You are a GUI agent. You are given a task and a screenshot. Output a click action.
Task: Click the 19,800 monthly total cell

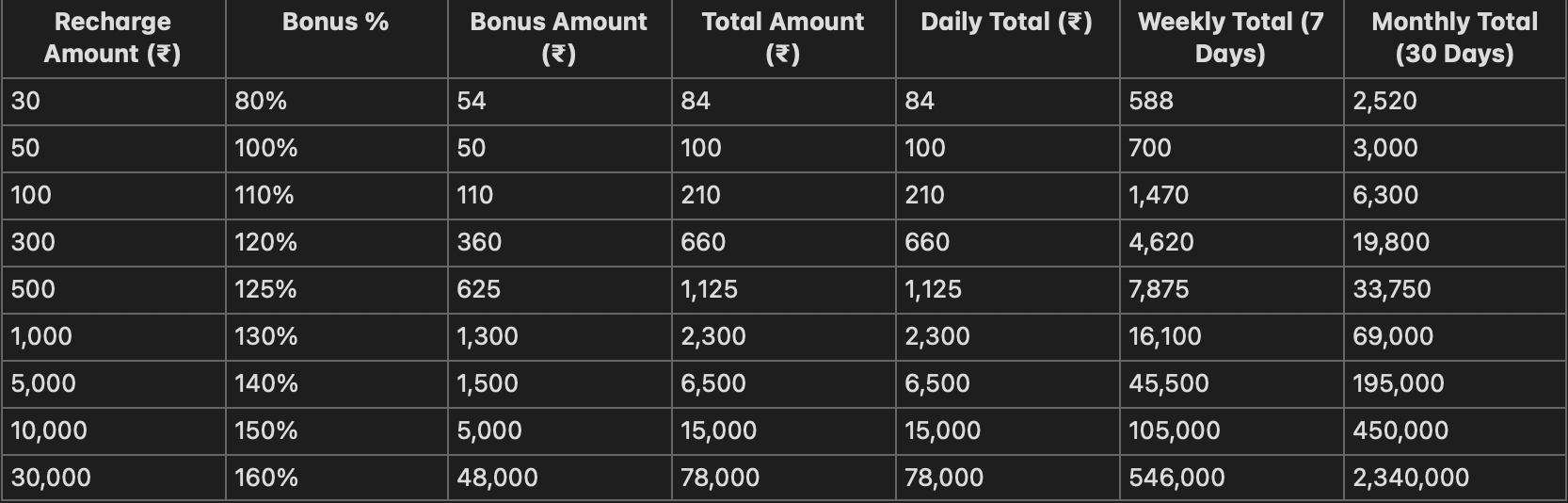pos(1391,242)
